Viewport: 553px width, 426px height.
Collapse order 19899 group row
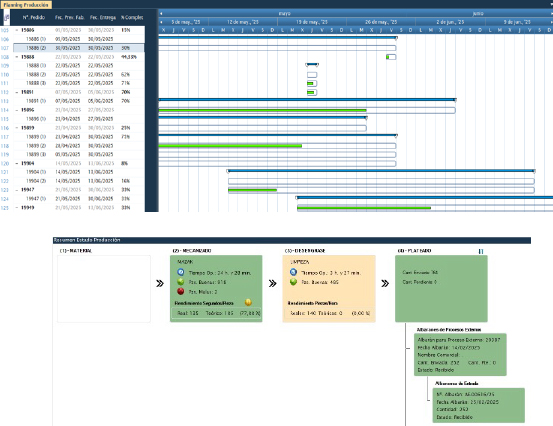(x=17, y=128)
